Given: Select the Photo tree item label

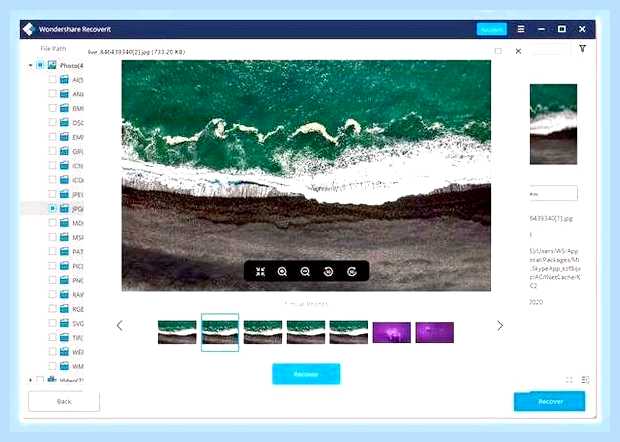Looking at the screenshot, I should [72, 65].
